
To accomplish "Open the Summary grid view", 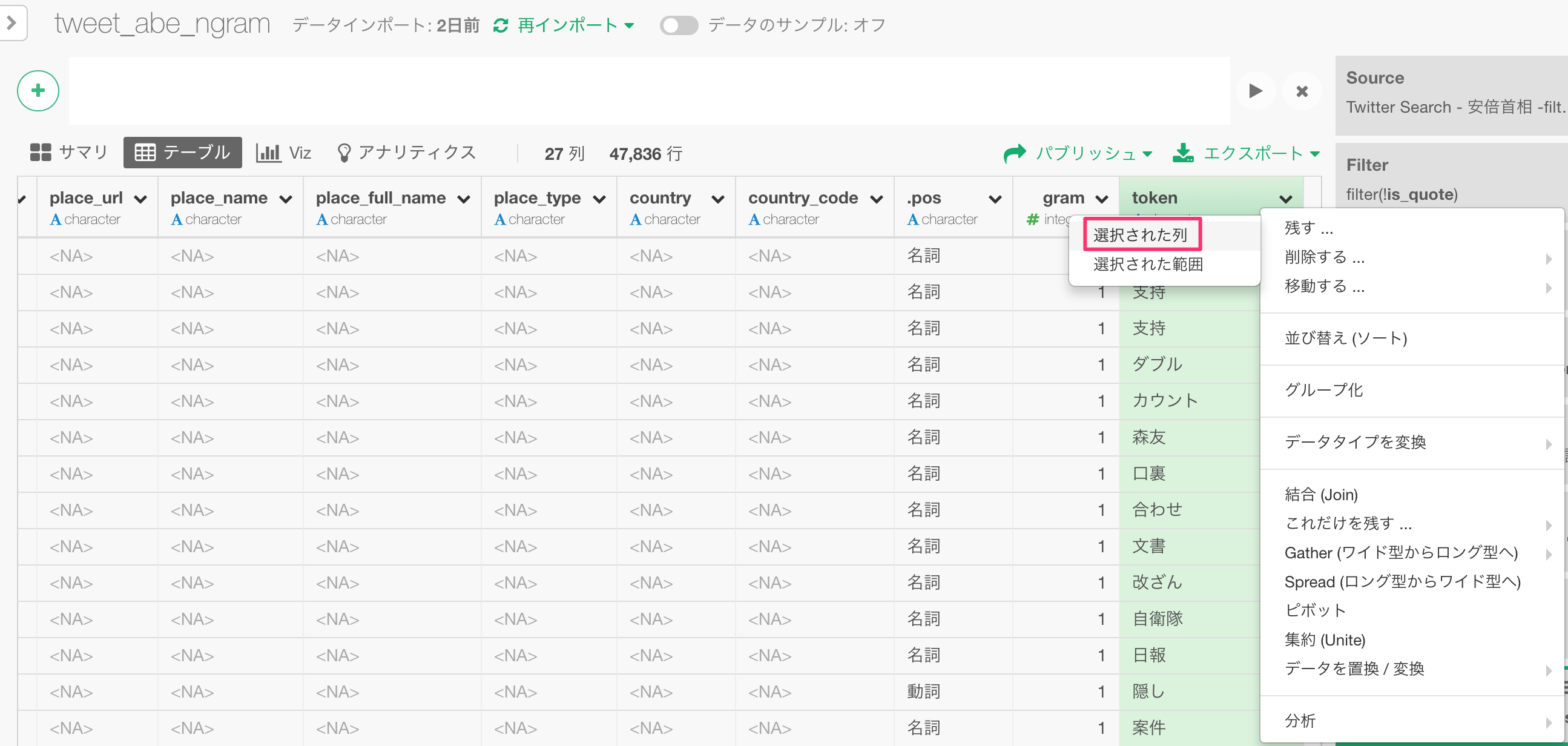I will [69, 152].
